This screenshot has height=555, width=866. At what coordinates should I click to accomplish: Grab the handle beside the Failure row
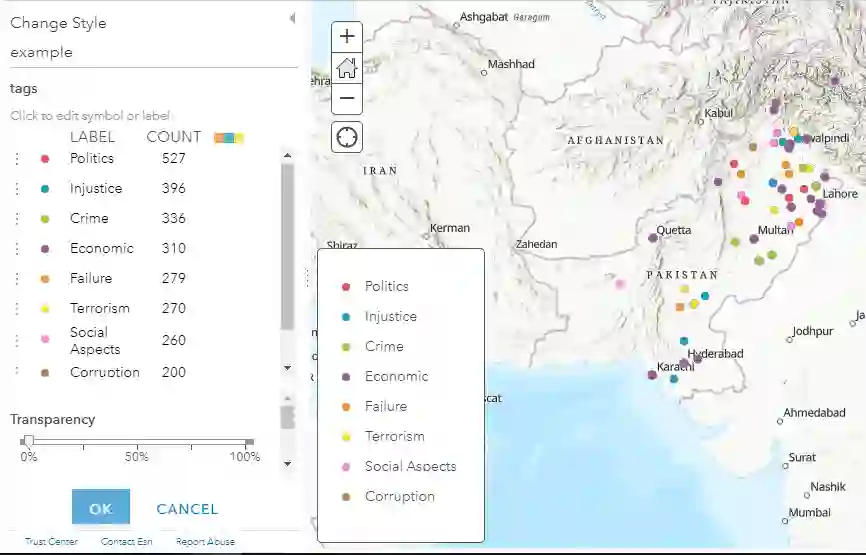pyautogui.click(x=17, y=279)
